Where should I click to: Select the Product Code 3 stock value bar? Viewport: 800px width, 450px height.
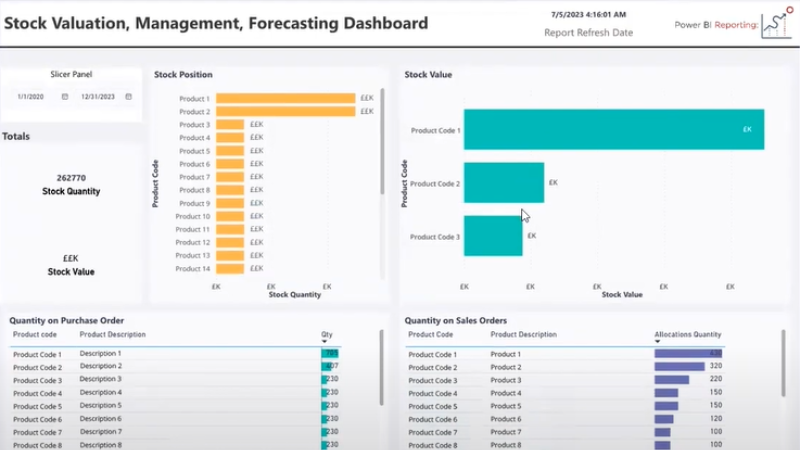[x=493, y=236]
